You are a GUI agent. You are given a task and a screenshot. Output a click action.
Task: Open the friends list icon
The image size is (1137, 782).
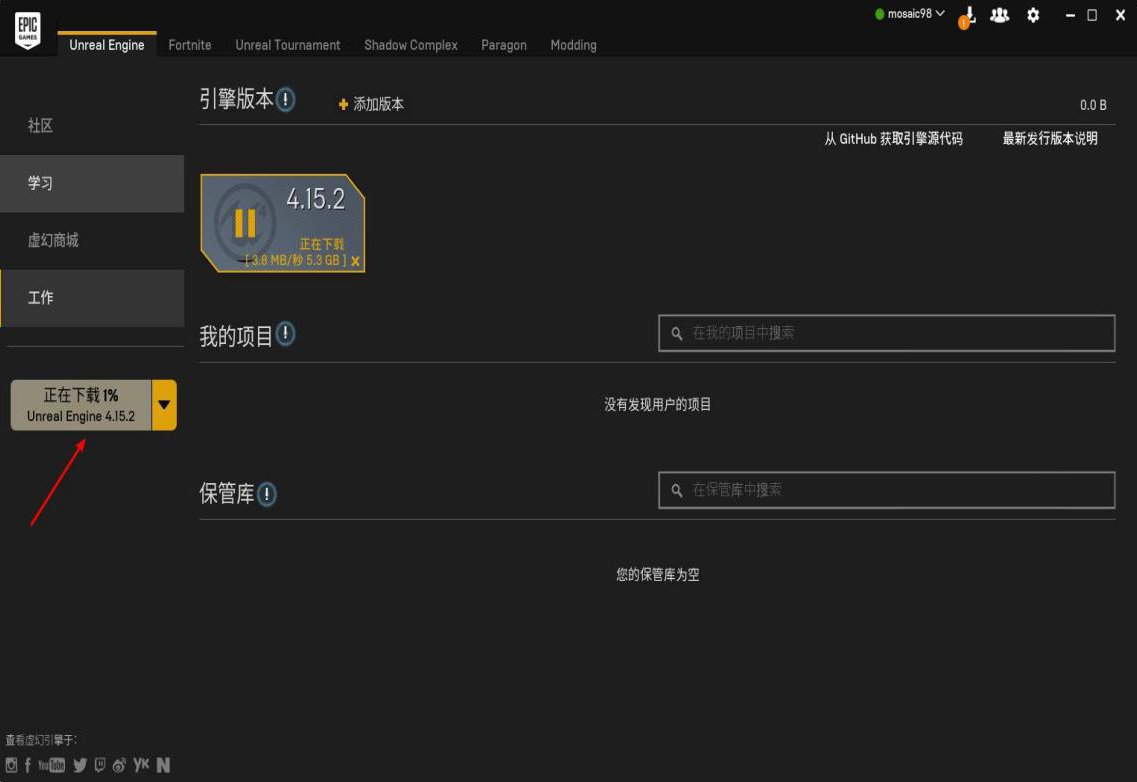(999, 15)
